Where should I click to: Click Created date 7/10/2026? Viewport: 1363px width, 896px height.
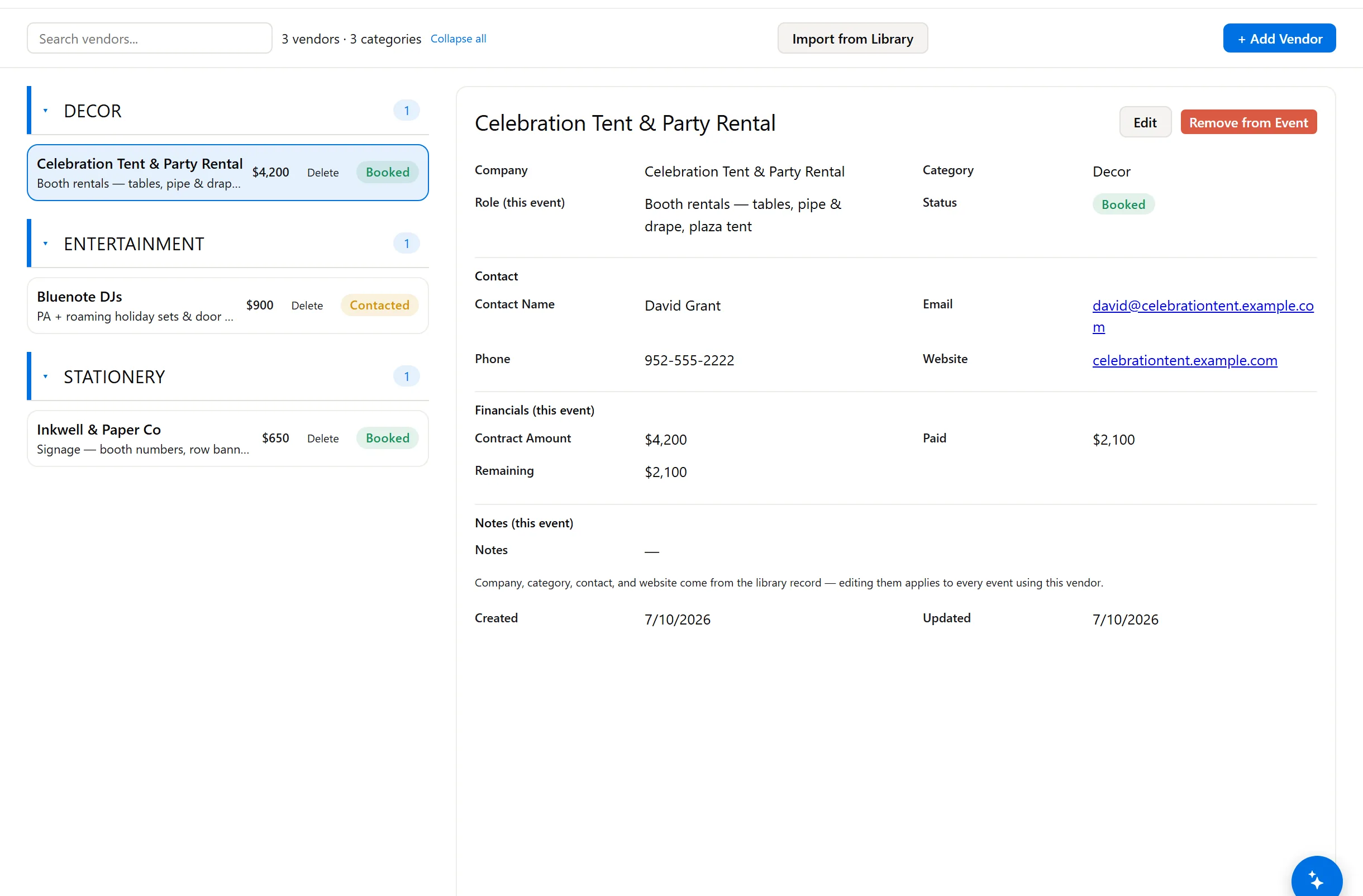tap(677, 619)
